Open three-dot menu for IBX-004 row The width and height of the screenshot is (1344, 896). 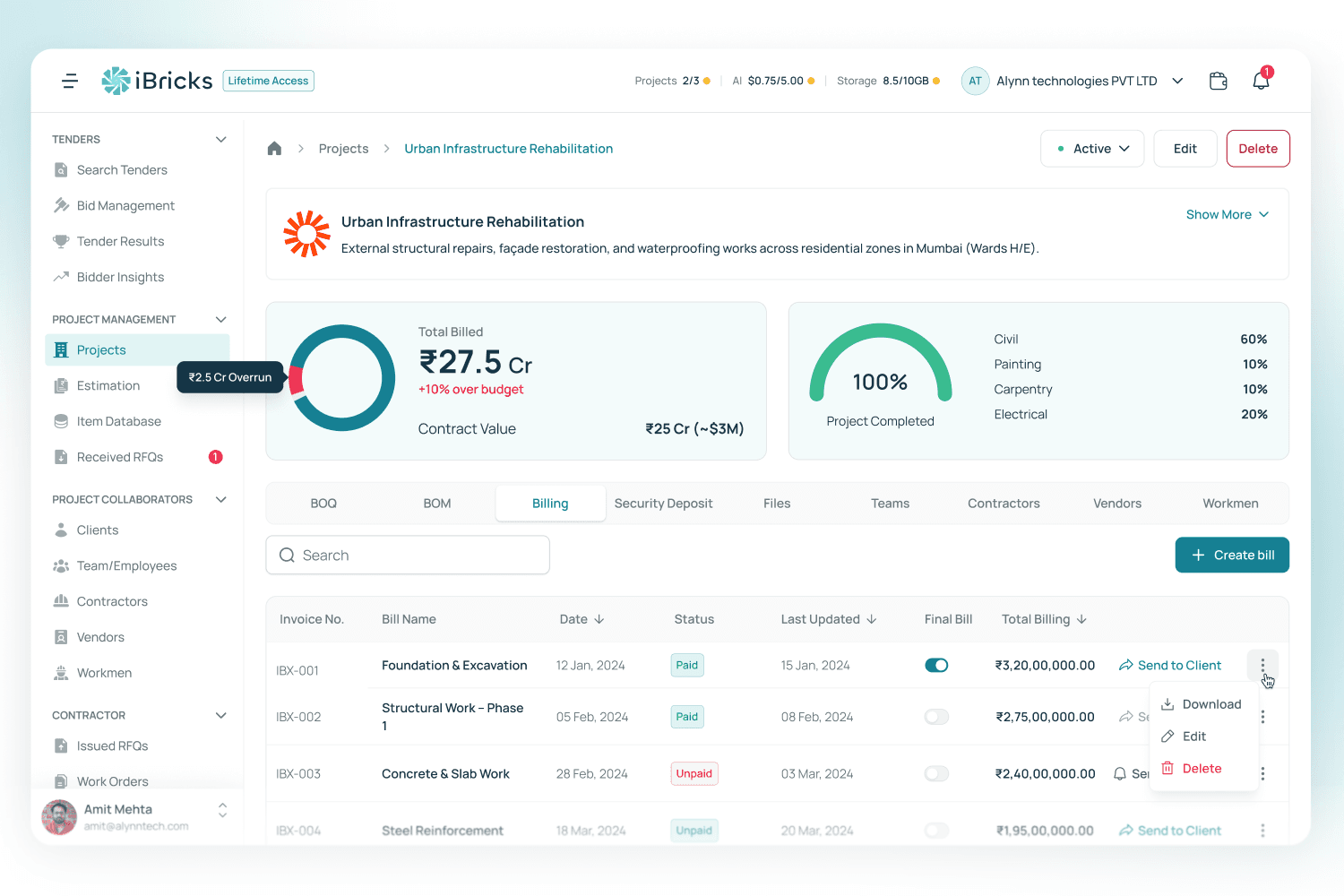coord(1262,831)
